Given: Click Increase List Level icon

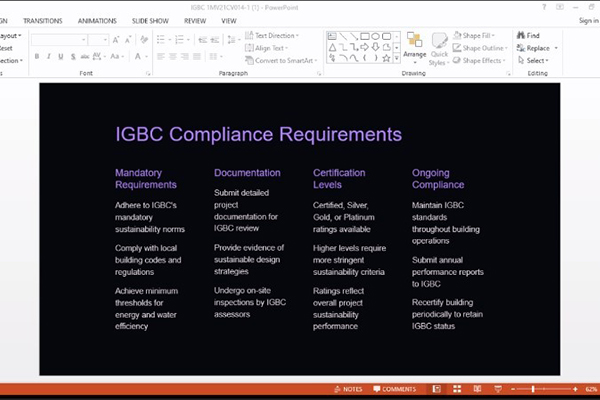Looking at the screenshot, I should click(215, 40).
